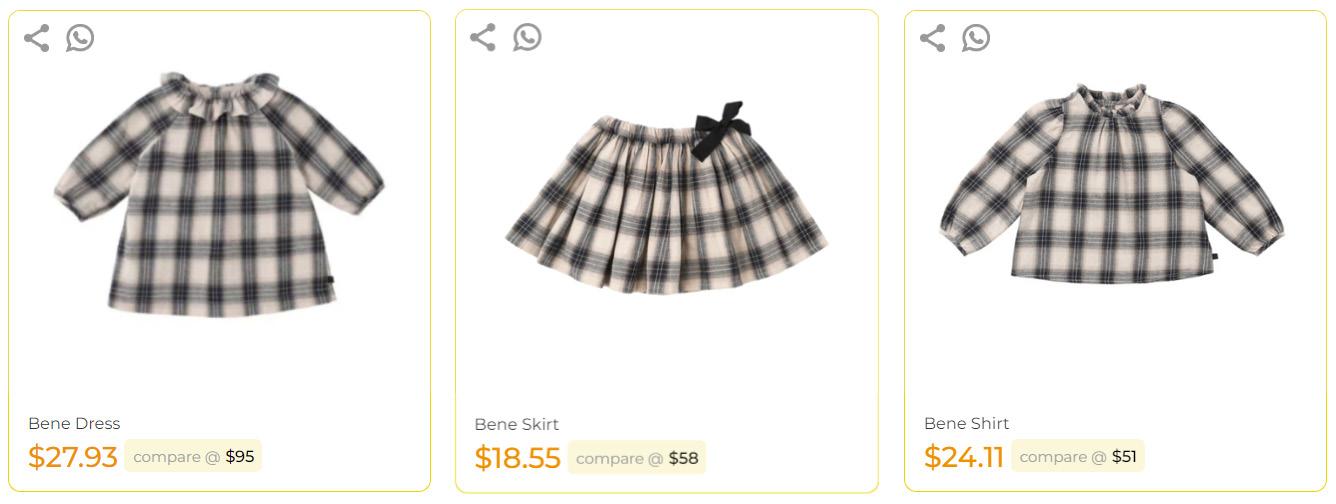Share Bene Skirt via WhatsApp icon
This screenshot has height=504, width=1336.
(x=527, y=38)
